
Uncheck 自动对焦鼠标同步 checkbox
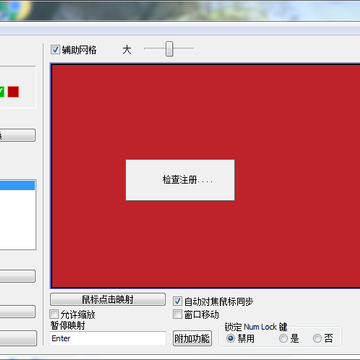click(x=178, y=301)
